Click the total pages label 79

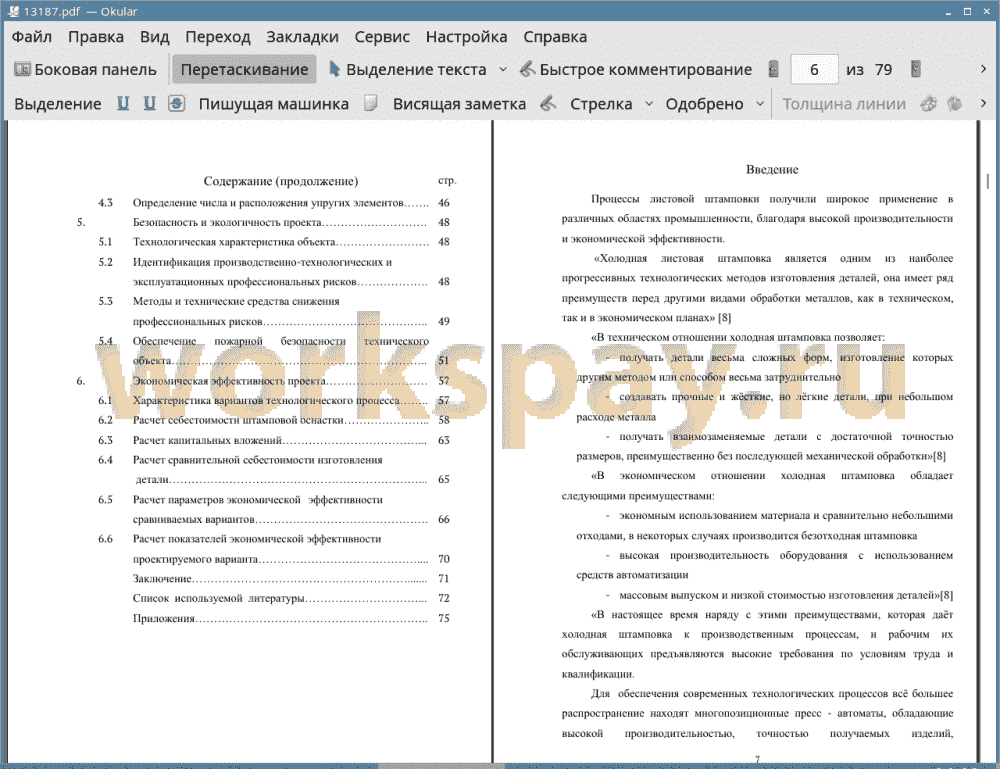pos(883,70)
